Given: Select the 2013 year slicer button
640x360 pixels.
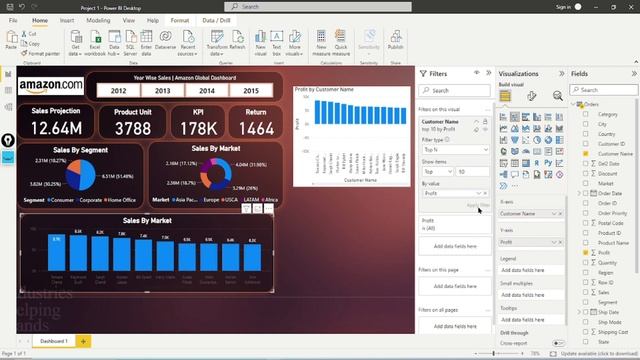Looking at the screenshot, I should click(162, 91).
